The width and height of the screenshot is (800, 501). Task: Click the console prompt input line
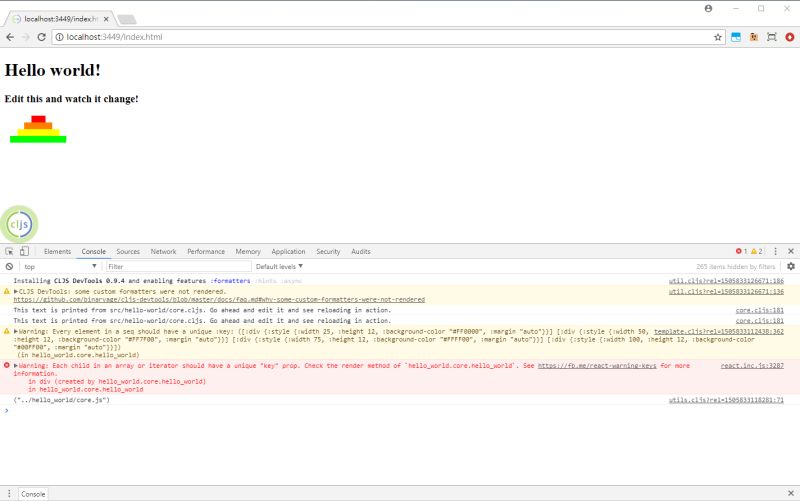400,410
